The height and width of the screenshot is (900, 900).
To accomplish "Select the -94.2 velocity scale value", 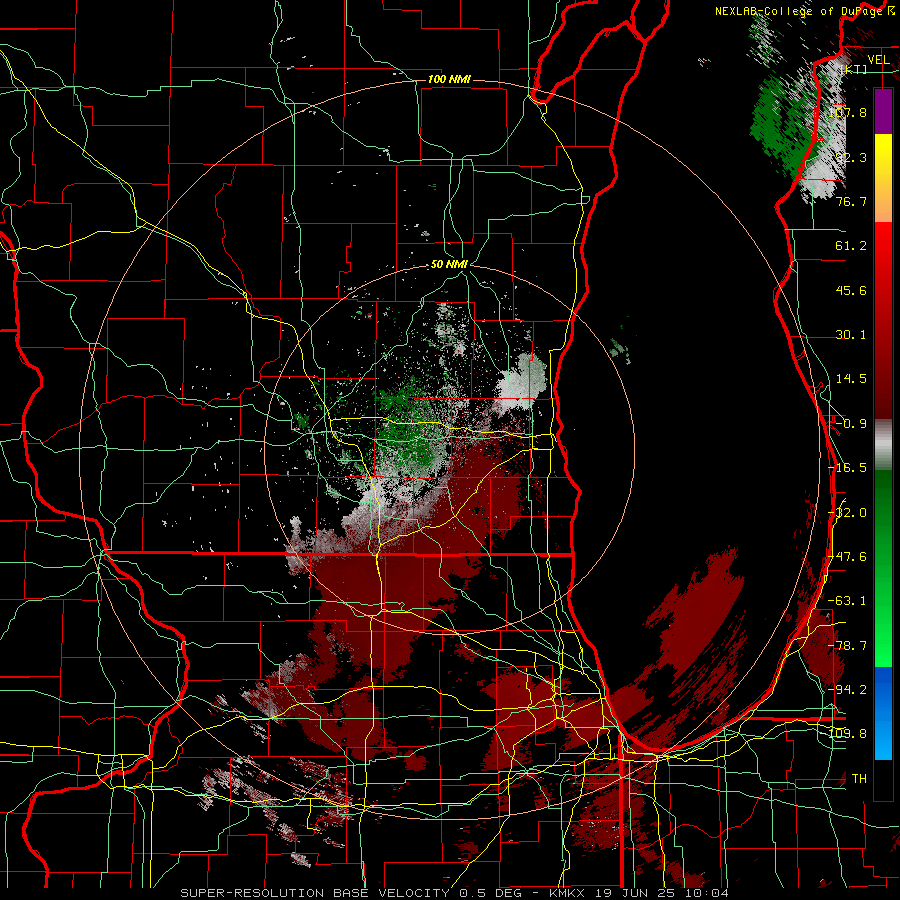I will click(847, 690).
